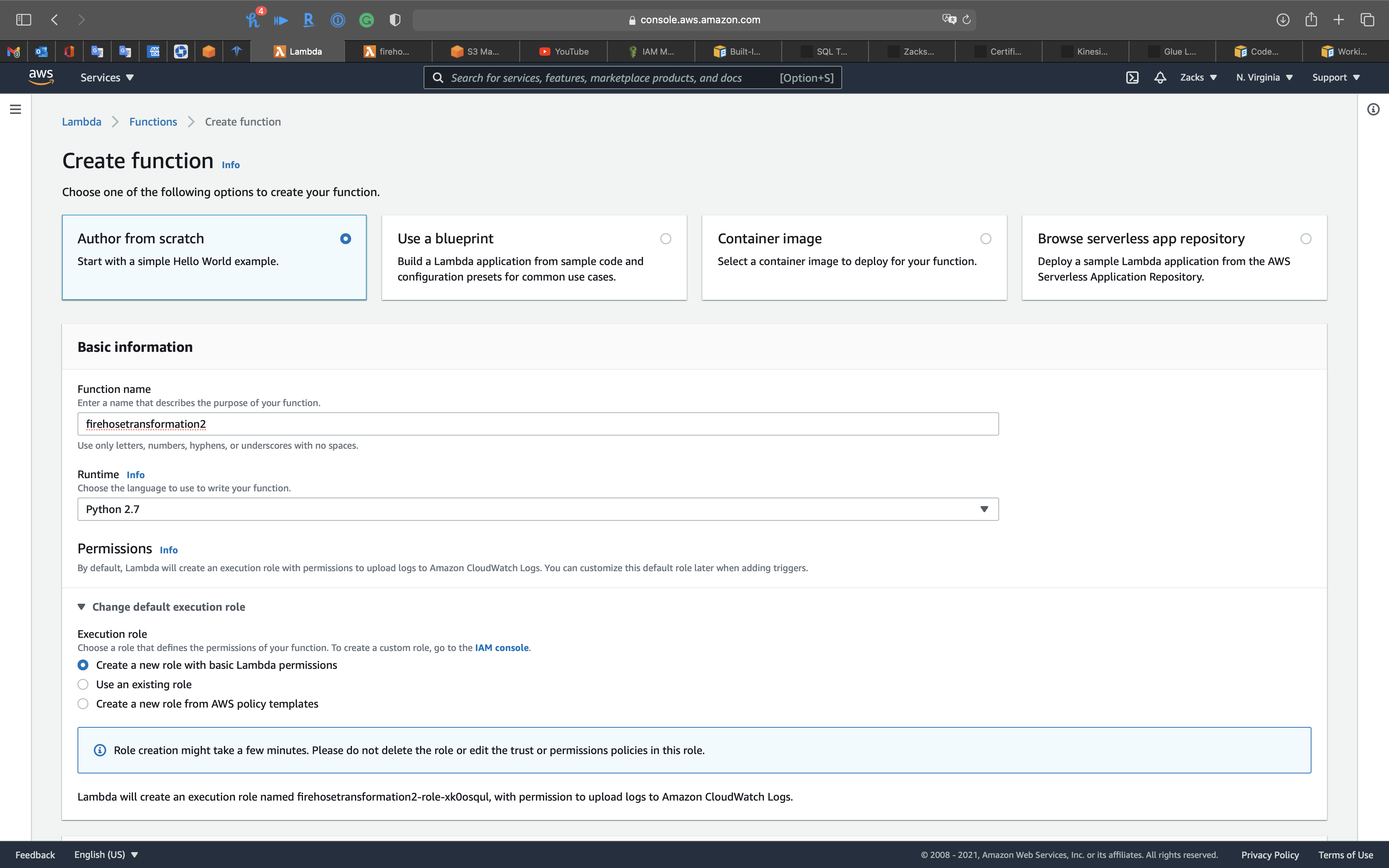Click the AWS logo home icon

[41, 77]
